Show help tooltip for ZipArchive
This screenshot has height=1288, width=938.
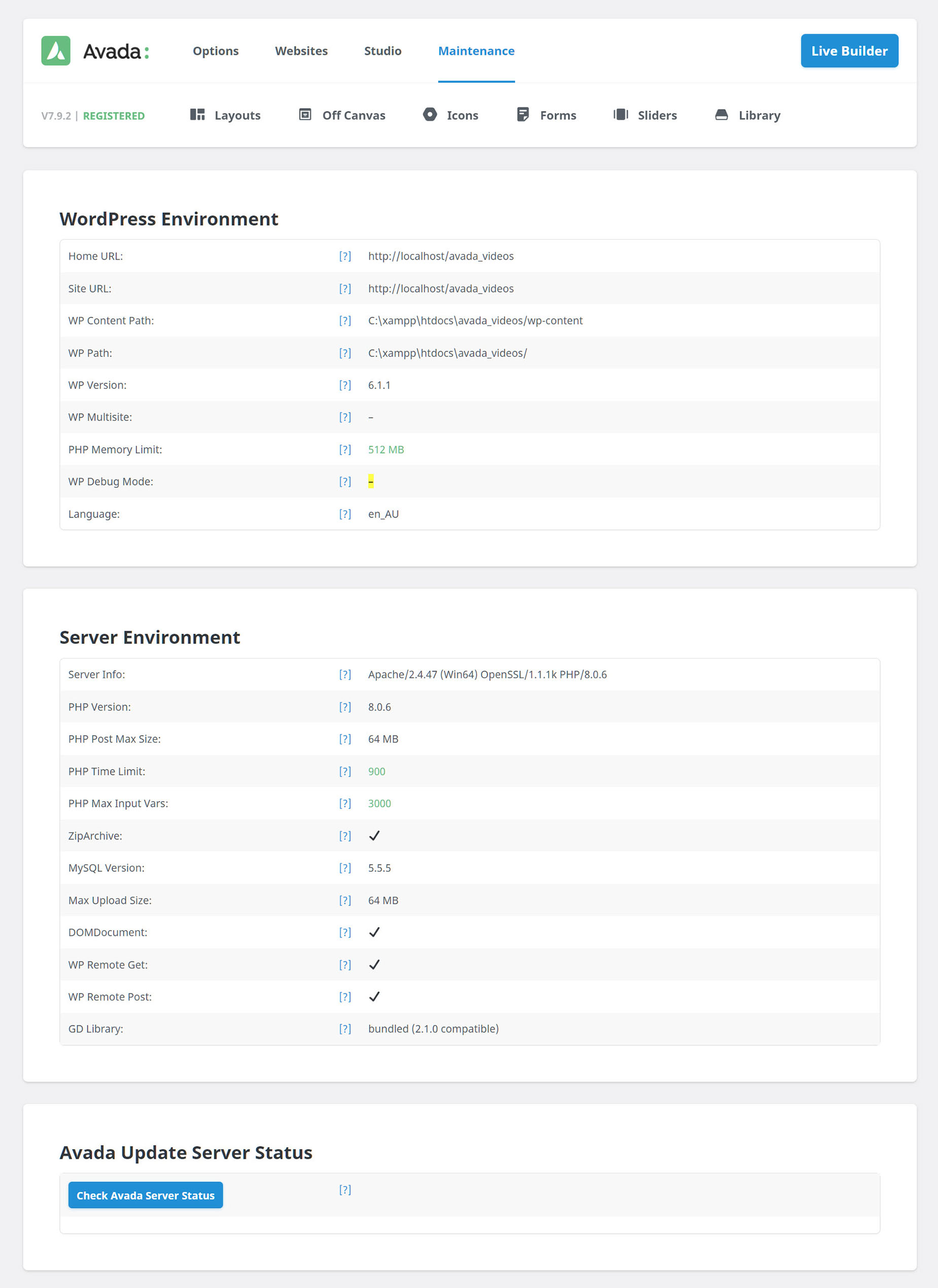click(345, 835)
